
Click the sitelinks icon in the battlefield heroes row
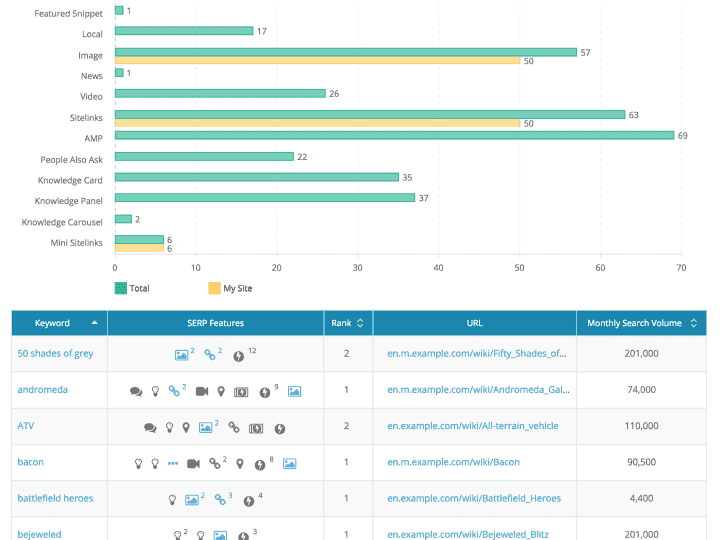(x=221, y=499)
